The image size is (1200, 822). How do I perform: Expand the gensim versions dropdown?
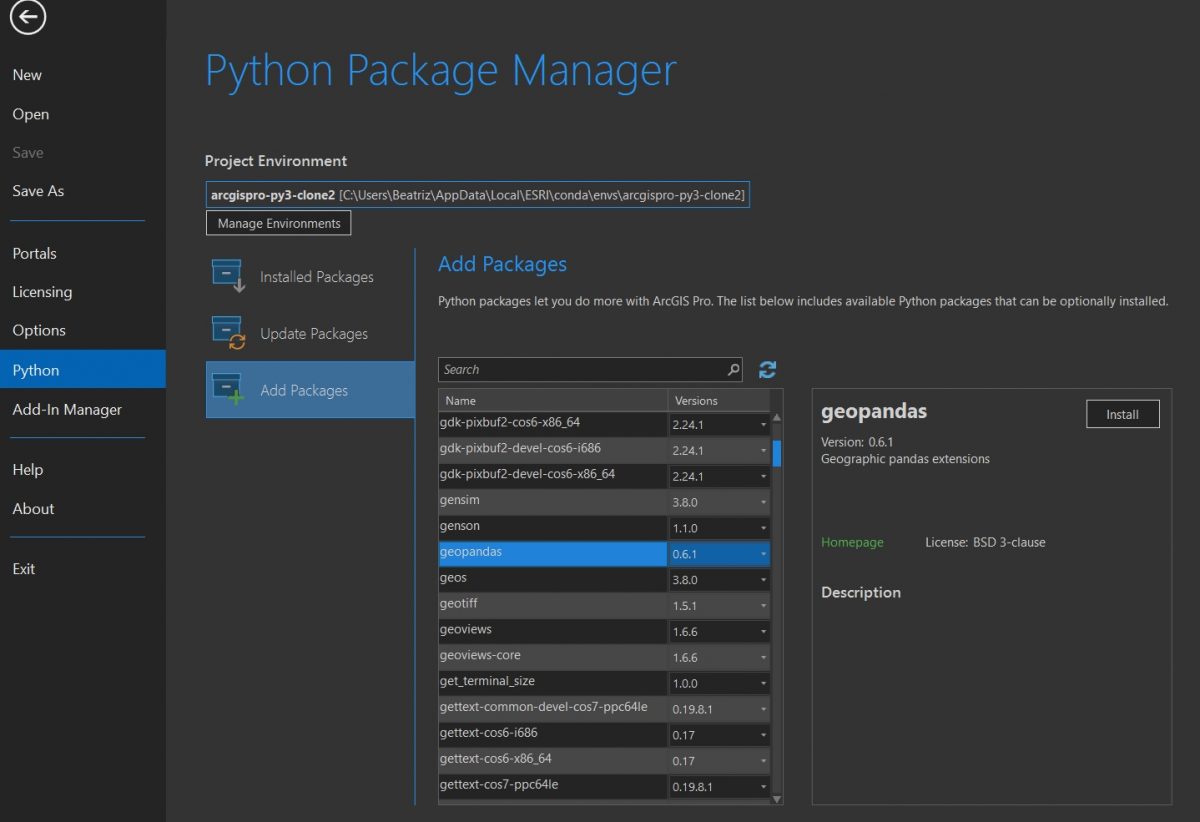pos(764,500)
